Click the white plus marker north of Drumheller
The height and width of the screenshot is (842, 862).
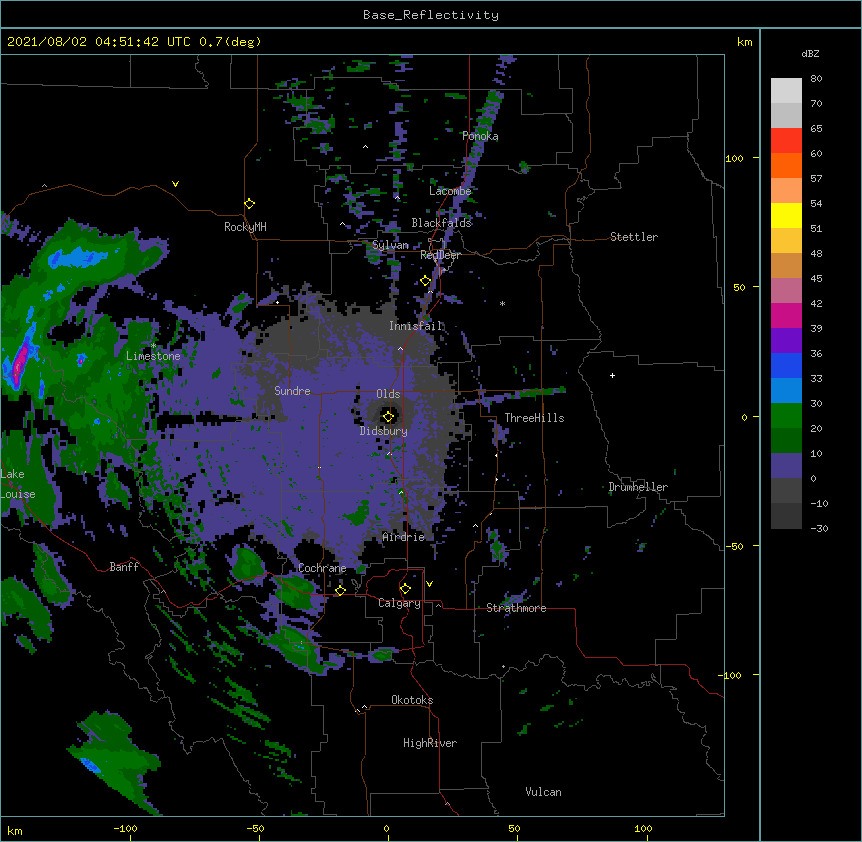point(612,375)
